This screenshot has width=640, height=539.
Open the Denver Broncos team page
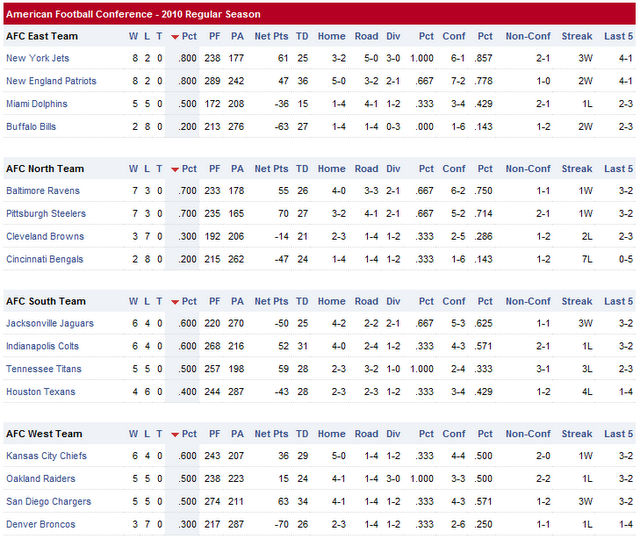tap(40, 525)
